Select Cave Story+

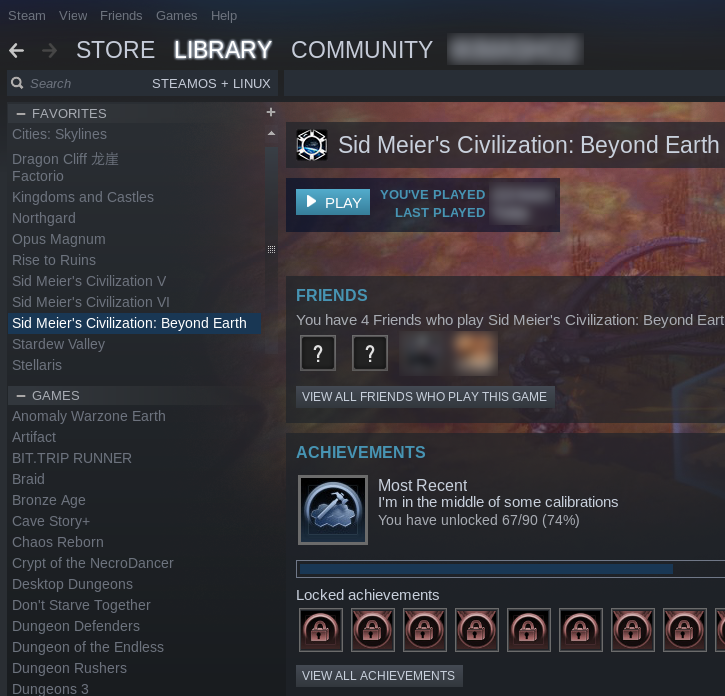pyautogui.click(x=51, y=521)
